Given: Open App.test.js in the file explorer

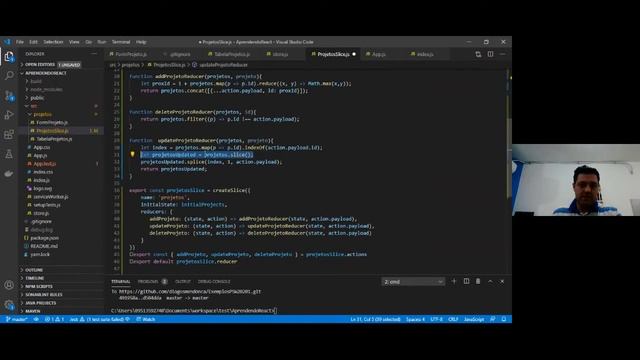Looking at the screenshot, I should 45,164.
